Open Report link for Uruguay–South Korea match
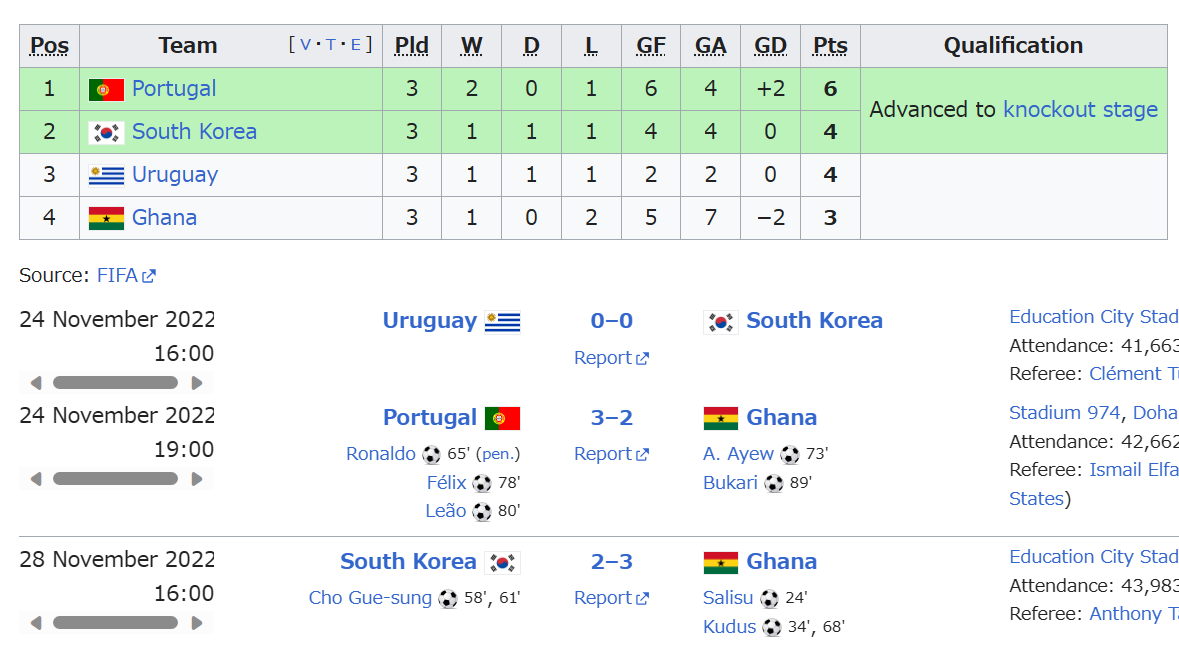Viewport: 1179px width, 645px height. [x=602, y=358]
